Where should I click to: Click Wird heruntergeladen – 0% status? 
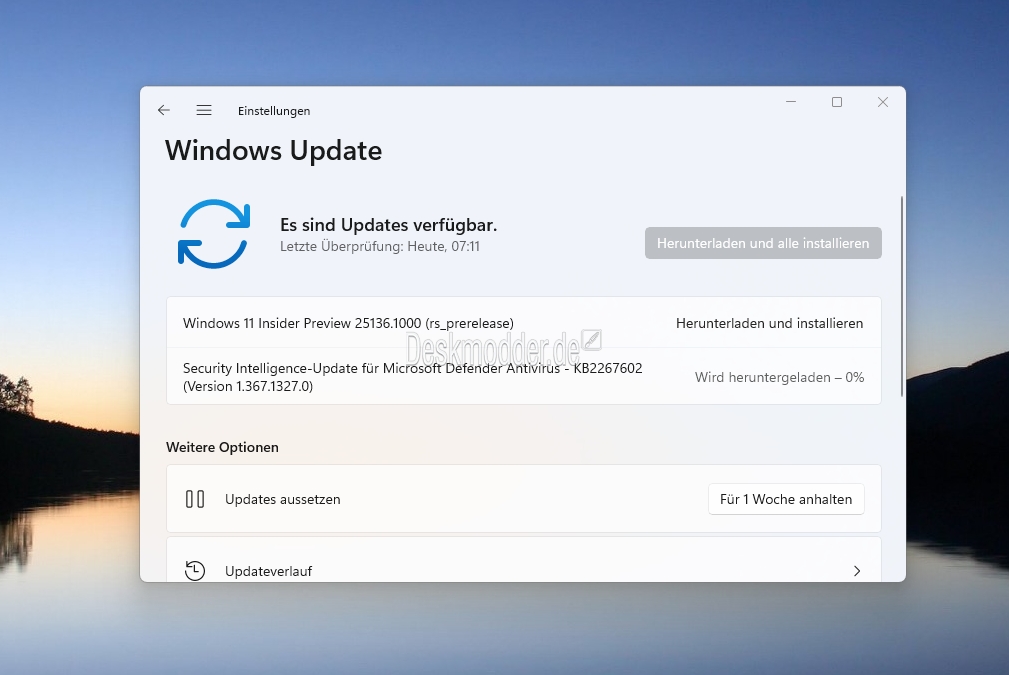tap(779, 377)
